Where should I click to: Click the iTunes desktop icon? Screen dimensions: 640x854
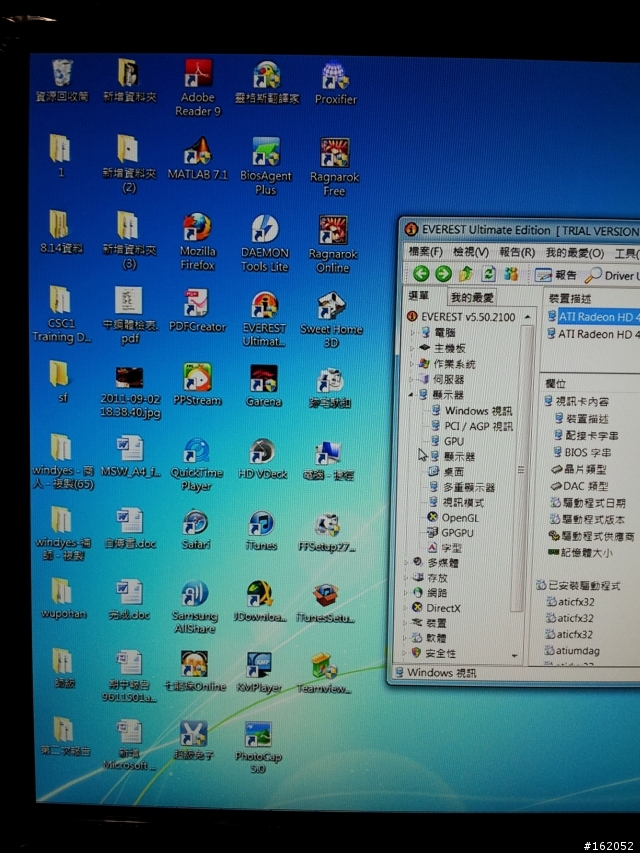coord(261,530)
